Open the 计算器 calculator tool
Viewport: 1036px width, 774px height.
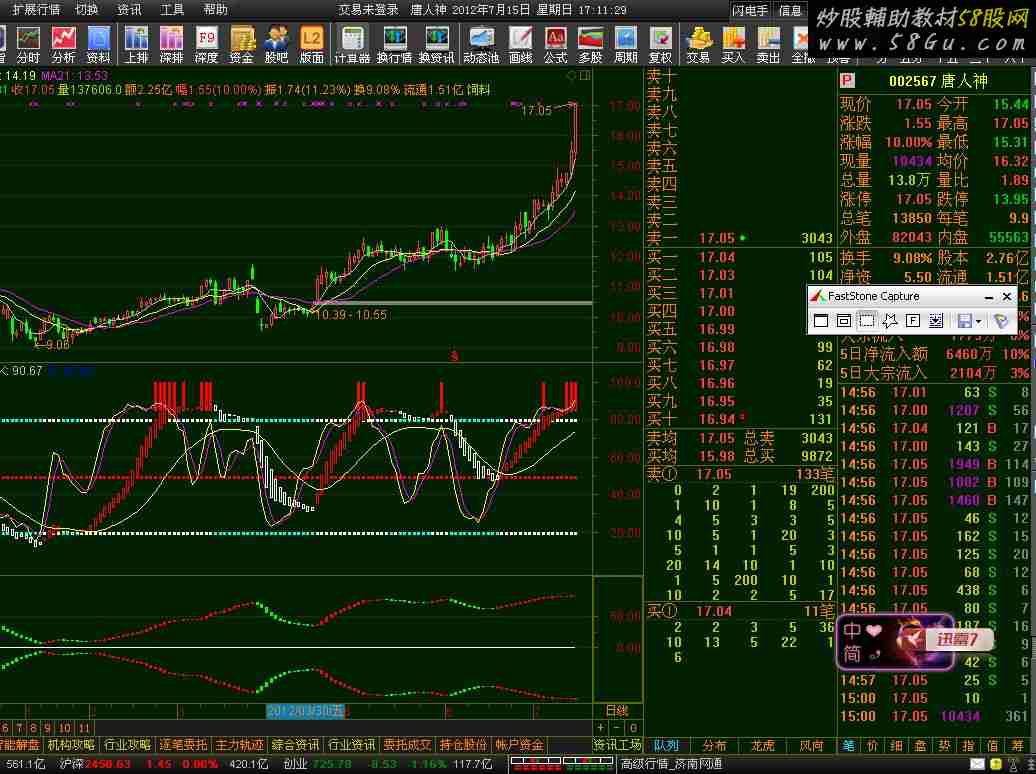coord(351,44)
